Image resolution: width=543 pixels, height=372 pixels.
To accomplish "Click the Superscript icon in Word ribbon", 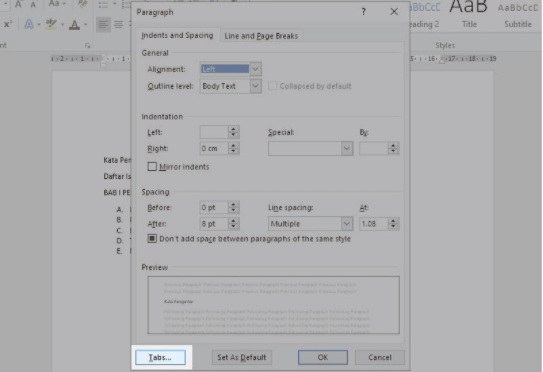I will 8,24.
